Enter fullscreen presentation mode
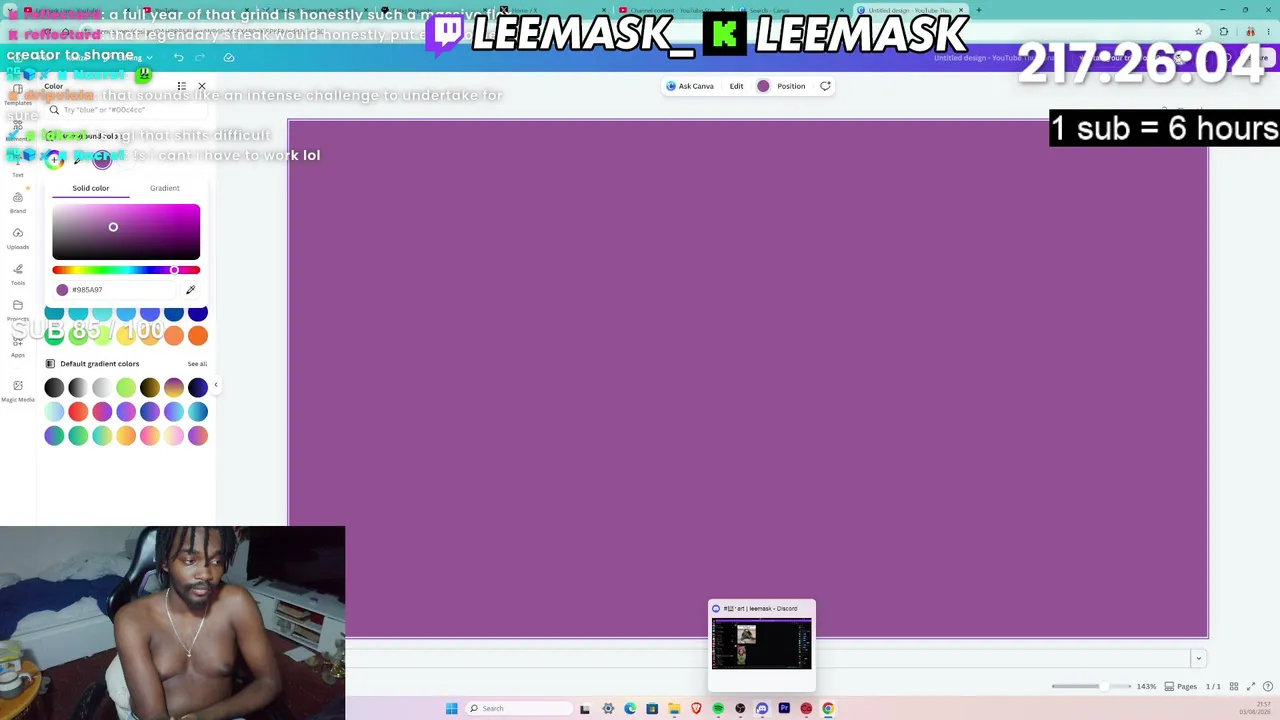The image size is (1280, 720). (x=1251, y=687)
